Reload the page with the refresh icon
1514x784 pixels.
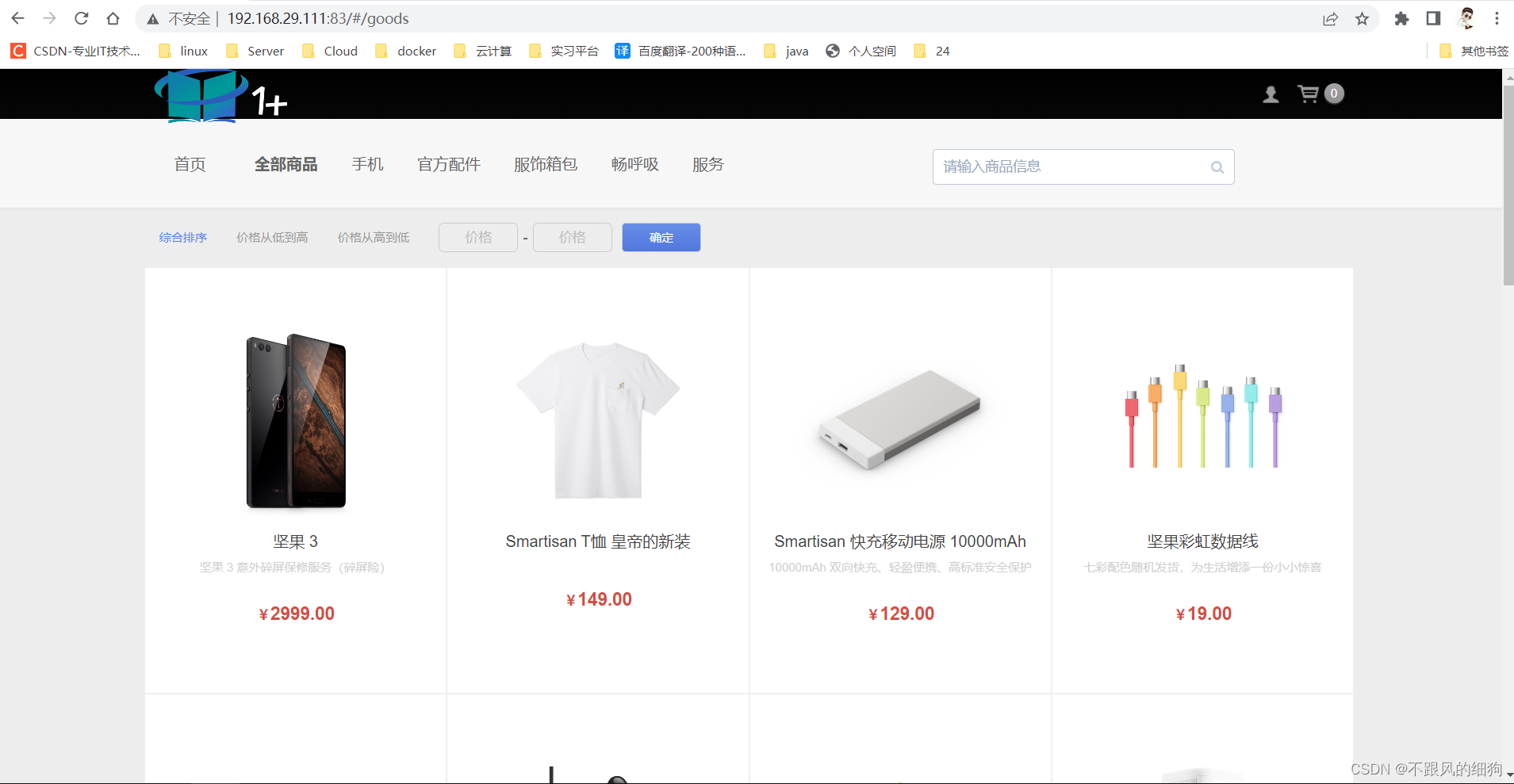point(81,18)
